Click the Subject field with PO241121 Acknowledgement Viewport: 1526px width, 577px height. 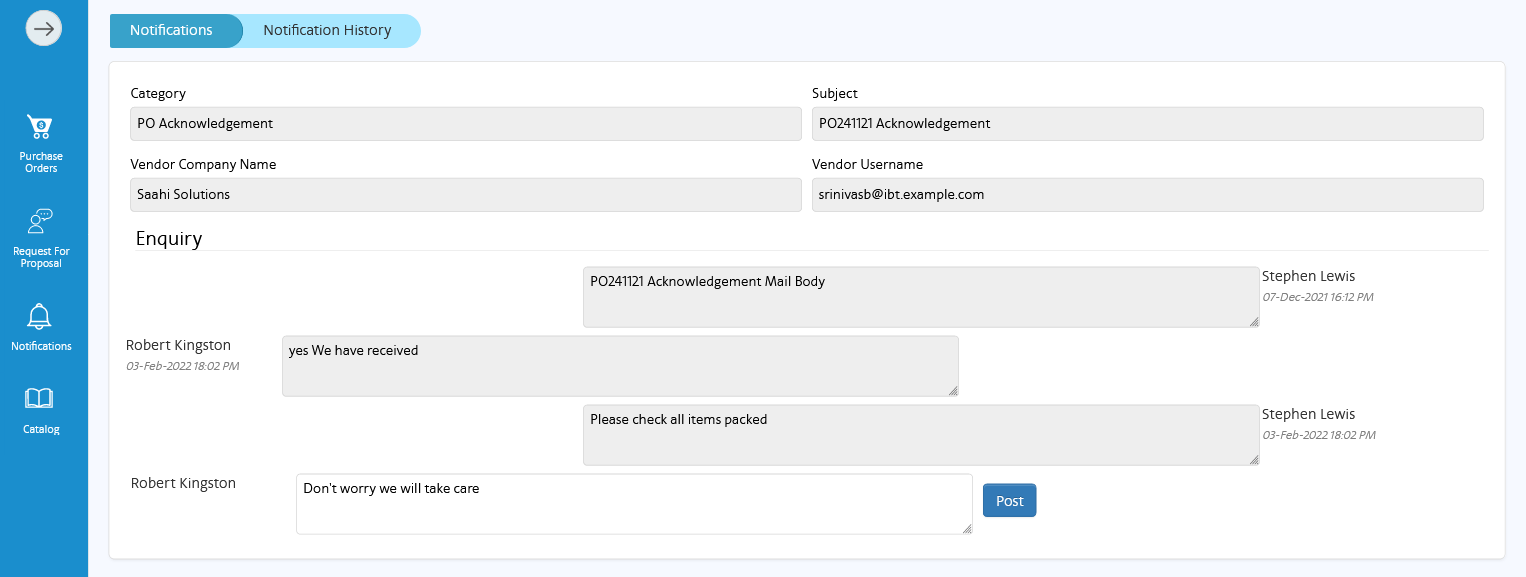[1147, 124]
